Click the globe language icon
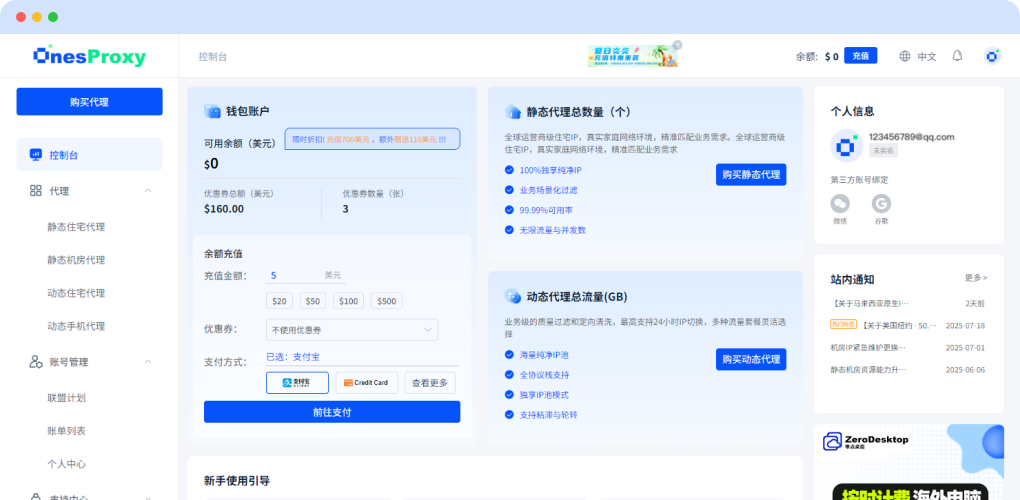The height and width of the screenshot is (500, 1020). (x=905, y=56)
